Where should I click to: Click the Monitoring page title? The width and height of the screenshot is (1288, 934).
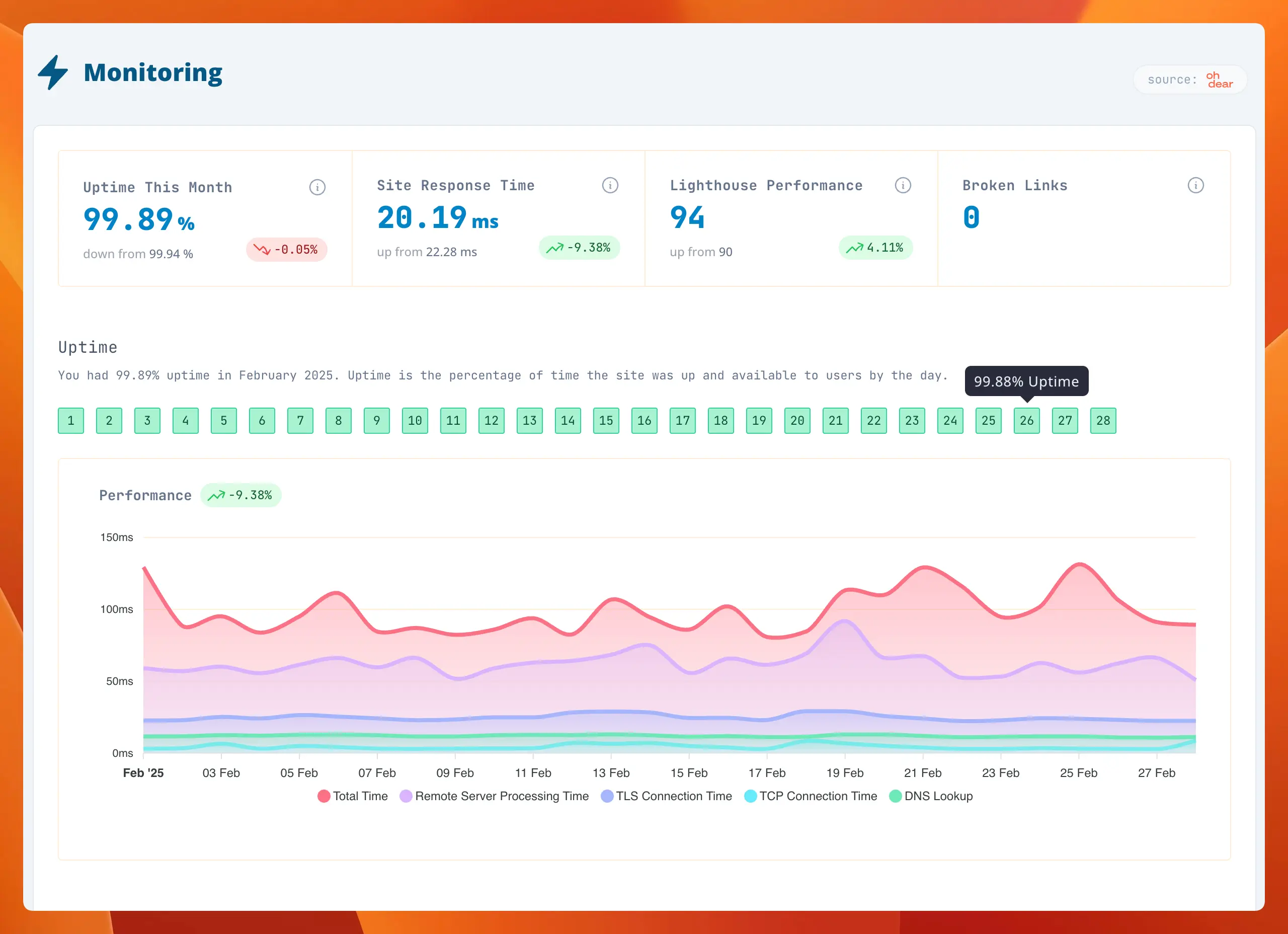pos(153,73)
